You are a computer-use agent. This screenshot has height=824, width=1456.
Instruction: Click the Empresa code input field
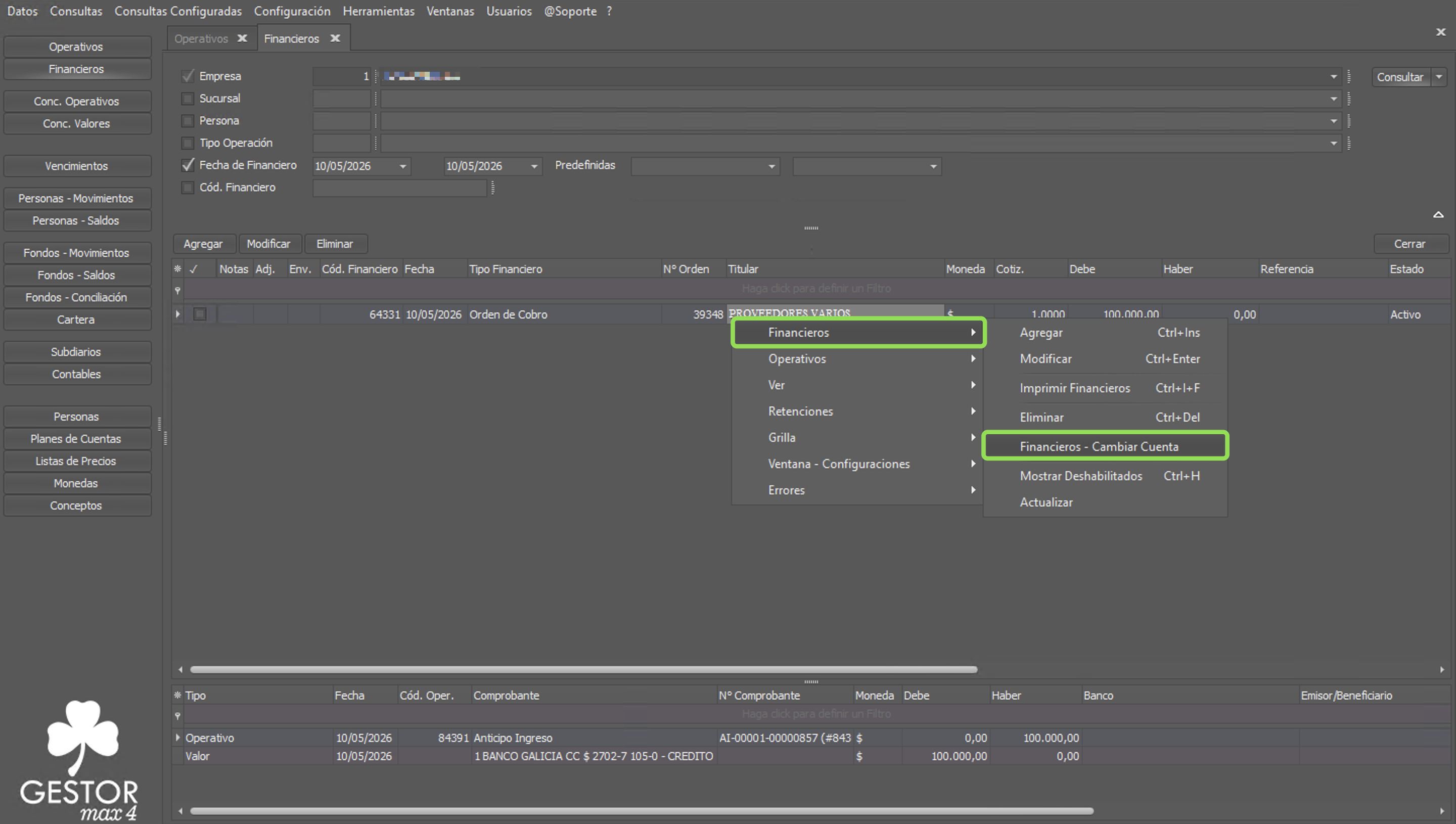pyautogui.click(x=342, y=76)
